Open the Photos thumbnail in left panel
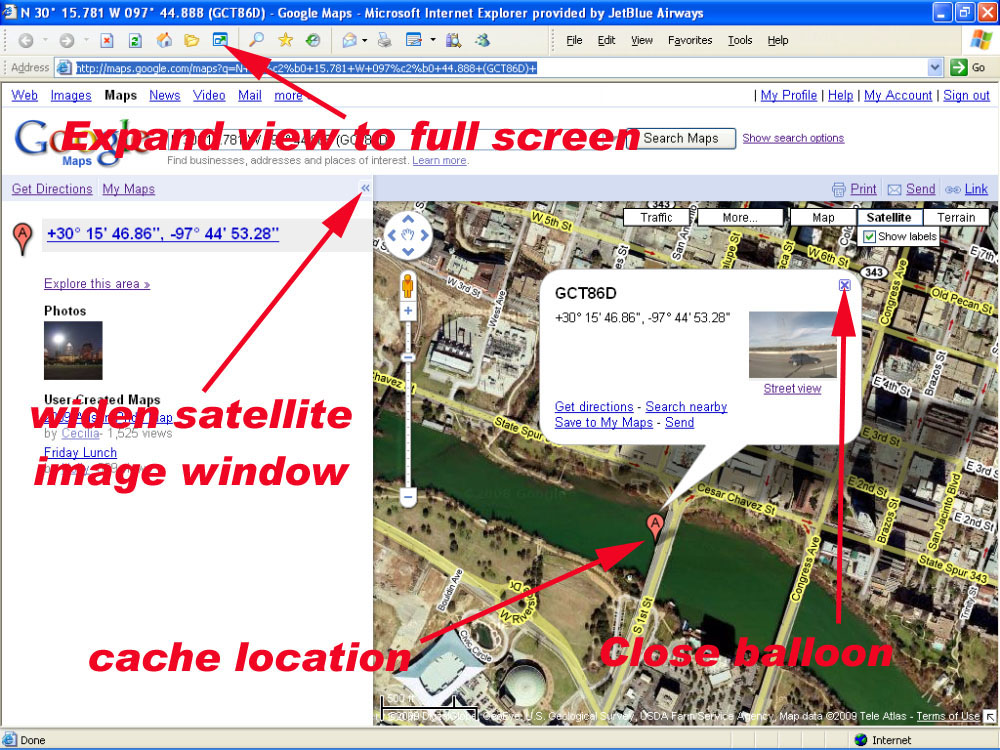This screenshot has height=750, width=1000. (x=73, y=350)
